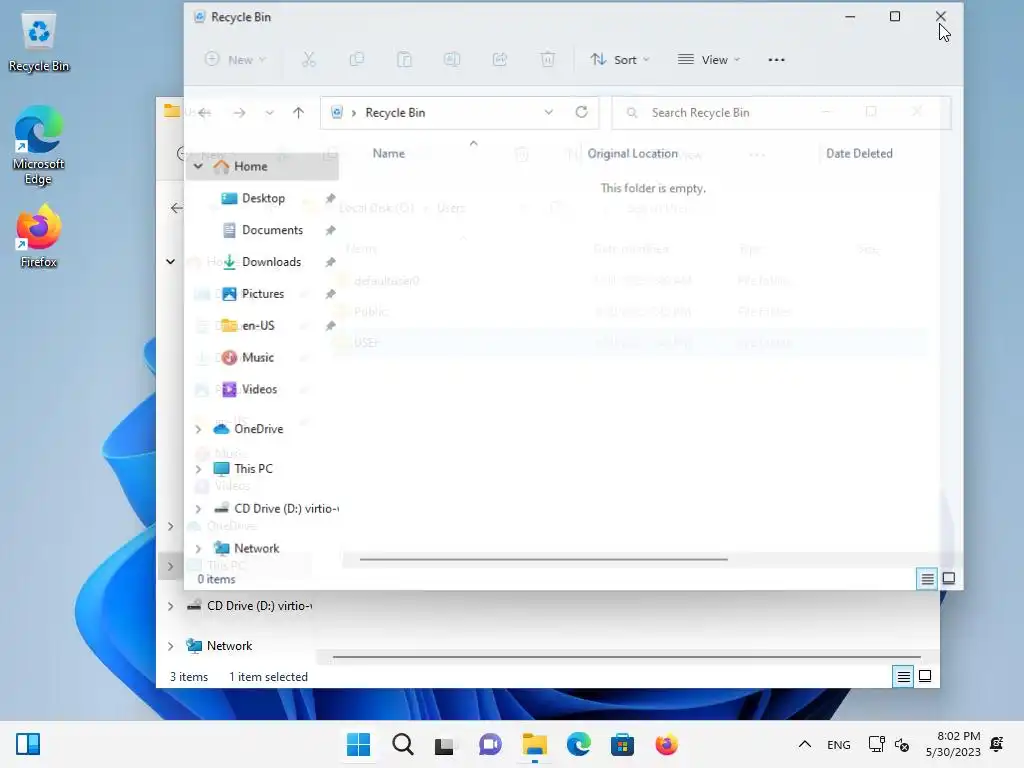The height and width of the screenshot is (768, 1024).
Task: Open the See more ellipsis menu
Action: click(776, 59)
